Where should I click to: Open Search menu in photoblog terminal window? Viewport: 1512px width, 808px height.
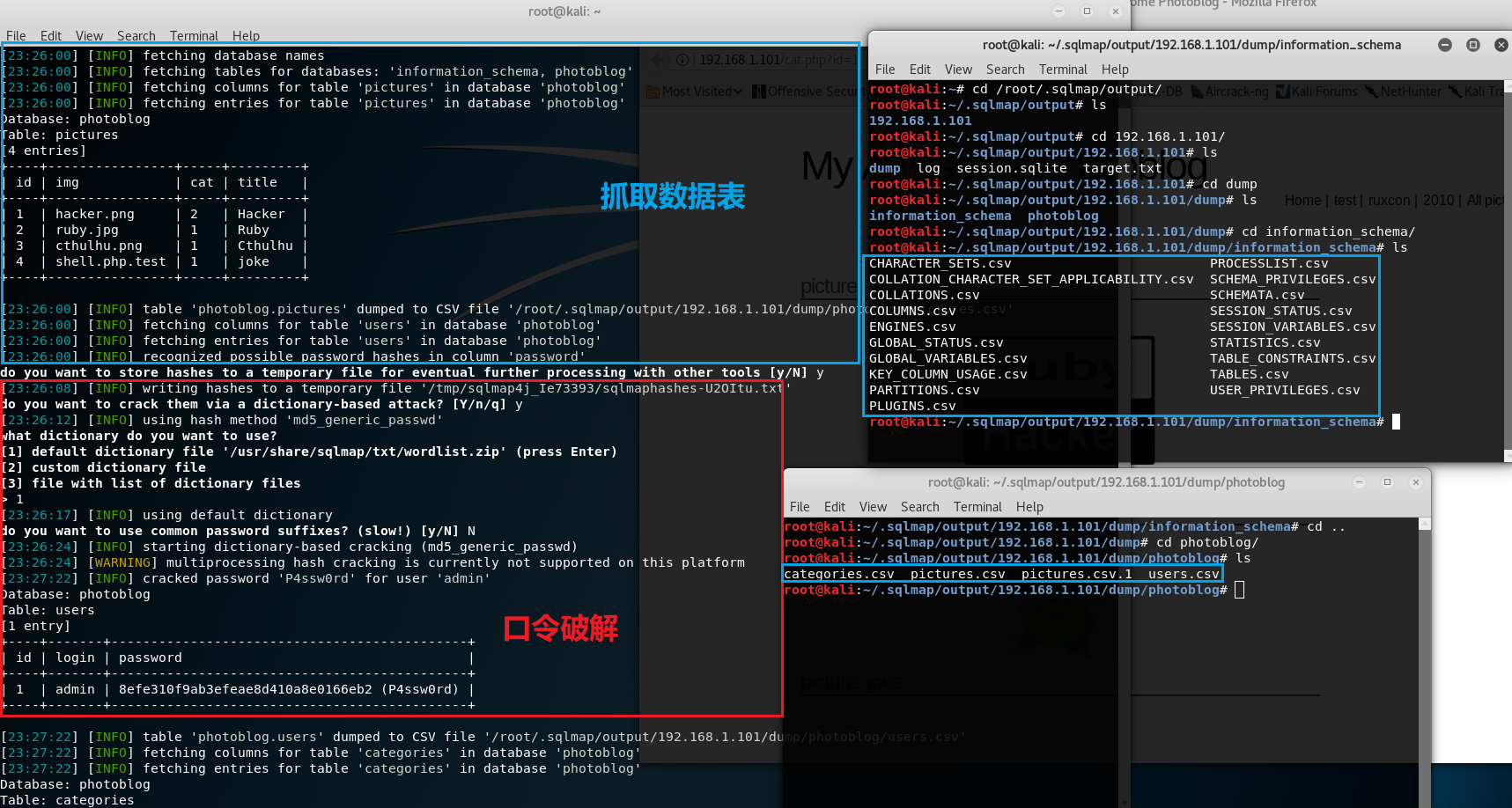click(x=920, y=507)
